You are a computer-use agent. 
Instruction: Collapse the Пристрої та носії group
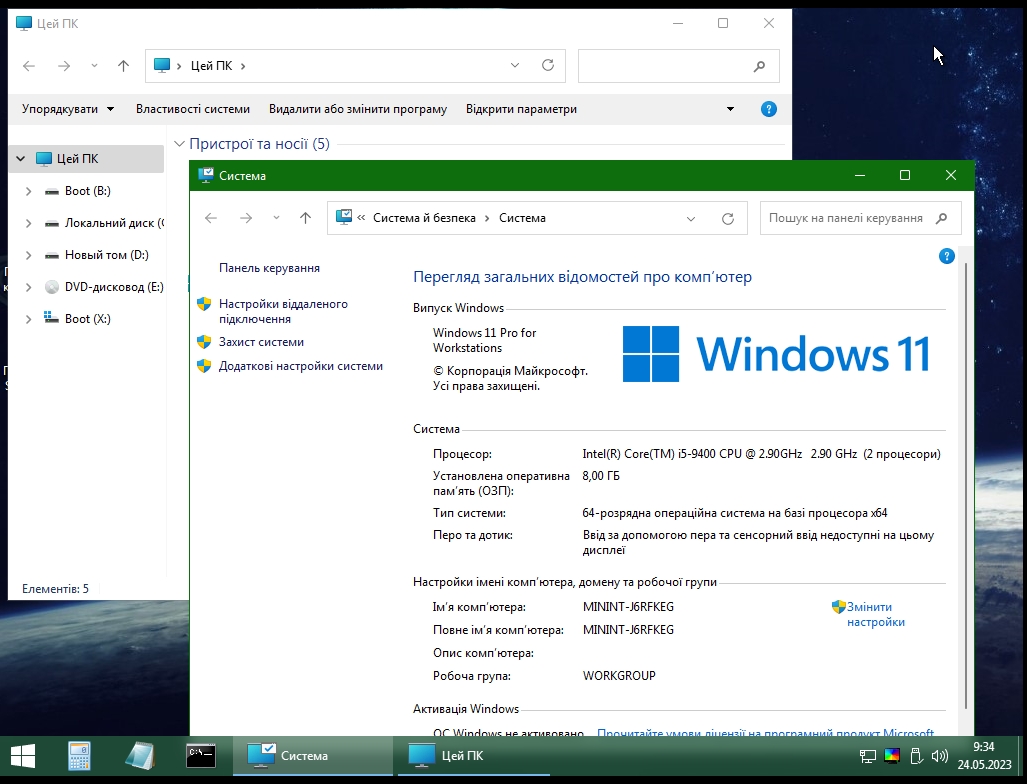(x=179, y=144)
